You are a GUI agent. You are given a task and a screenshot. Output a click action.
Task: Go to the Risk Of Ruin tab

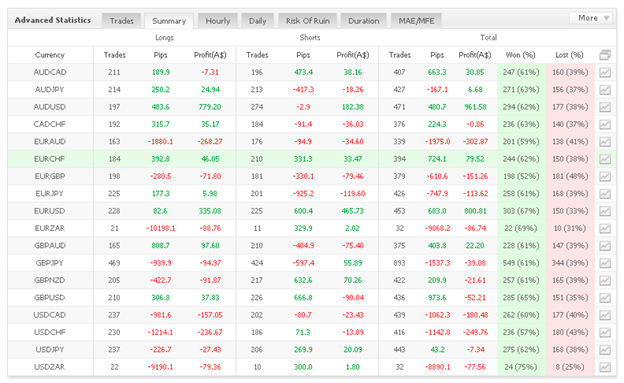click(308, 21)
